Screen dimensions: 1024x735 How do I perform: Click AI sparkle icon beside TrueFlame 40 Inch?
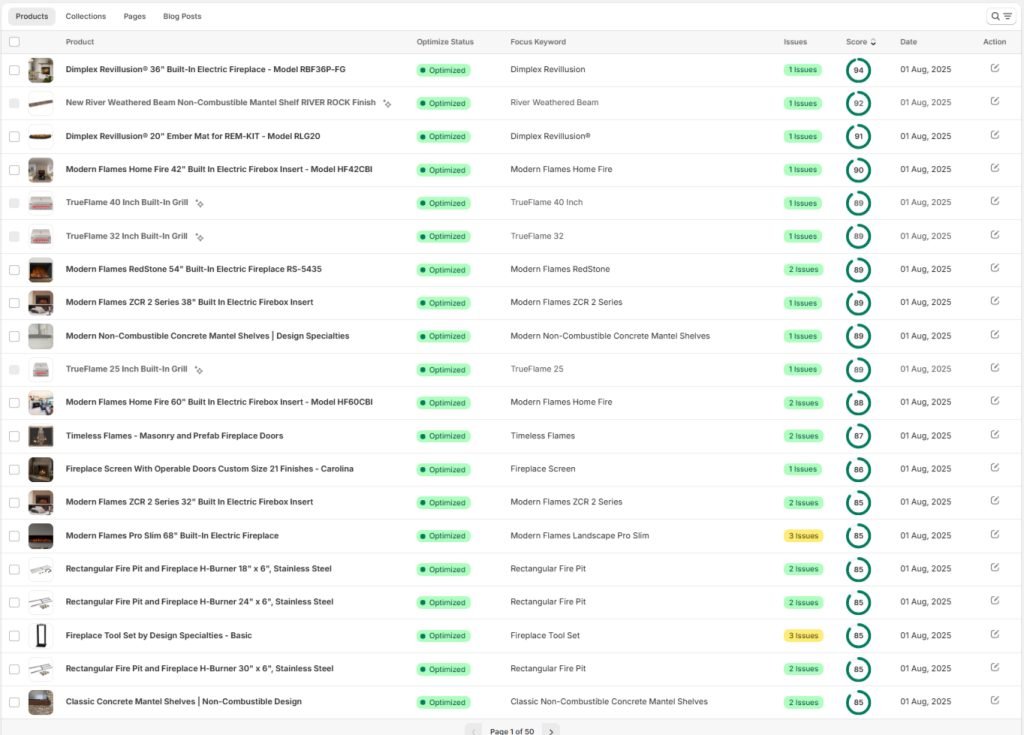pyautogui.click(x=199, y=204)
